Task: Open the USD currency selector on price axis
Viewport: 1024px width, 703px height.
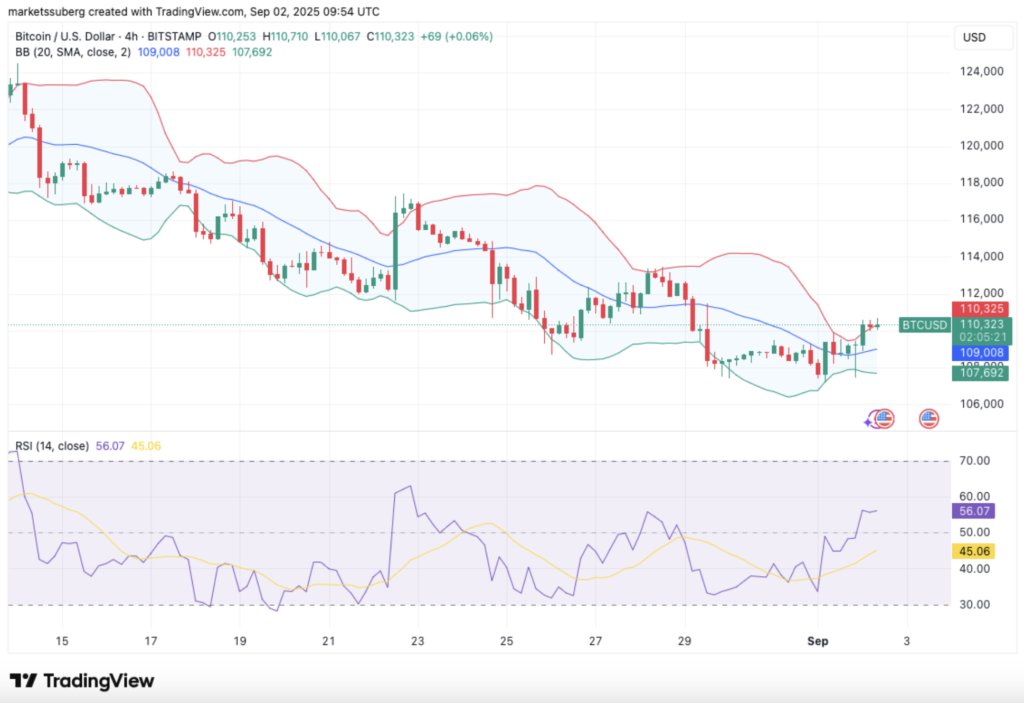Action: [x=976, y=37]
